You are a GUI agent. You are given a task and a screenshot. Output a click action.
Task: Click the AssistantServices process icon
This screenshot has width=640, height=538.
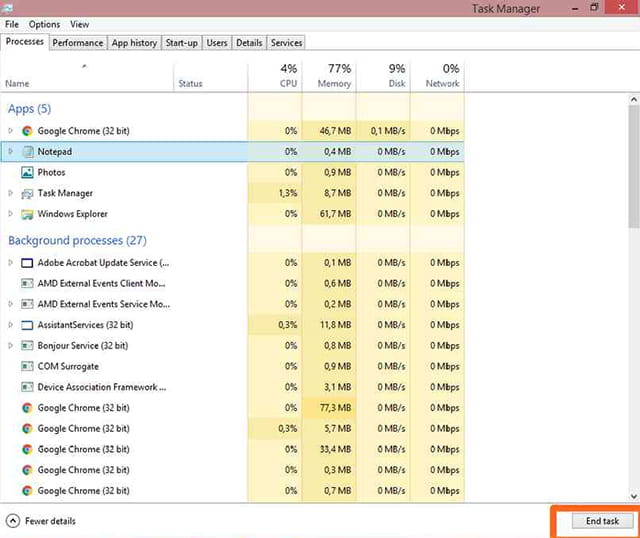(x=27, y=325)
